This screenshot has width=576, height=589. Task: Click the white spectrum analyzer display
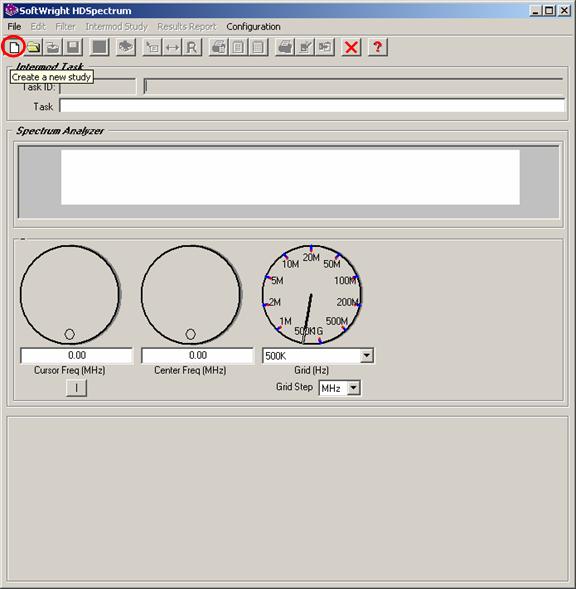coord(290,177)
